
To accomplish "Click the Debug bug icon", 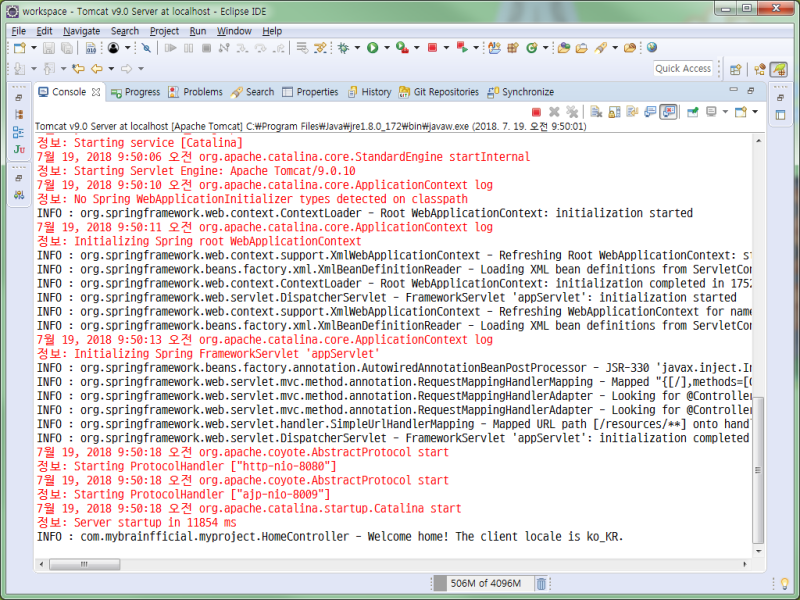I will (343, 48).
